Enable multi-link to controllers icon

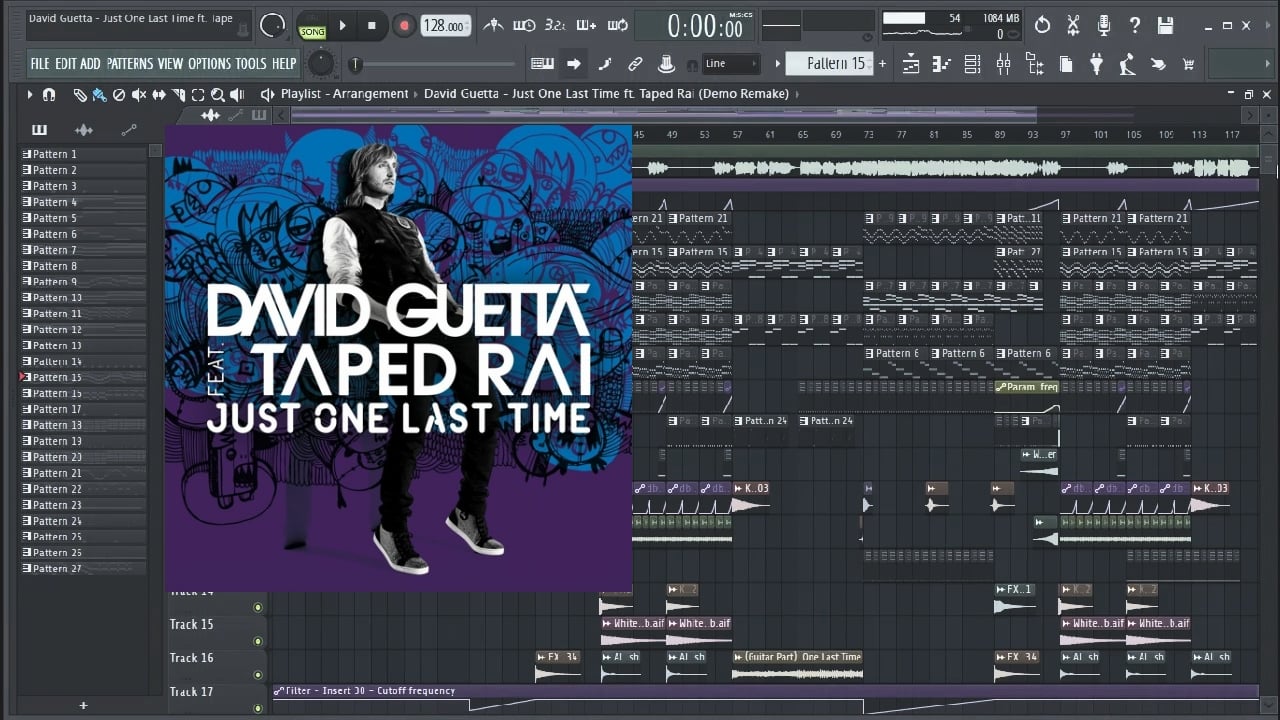[x=635, y=64]
